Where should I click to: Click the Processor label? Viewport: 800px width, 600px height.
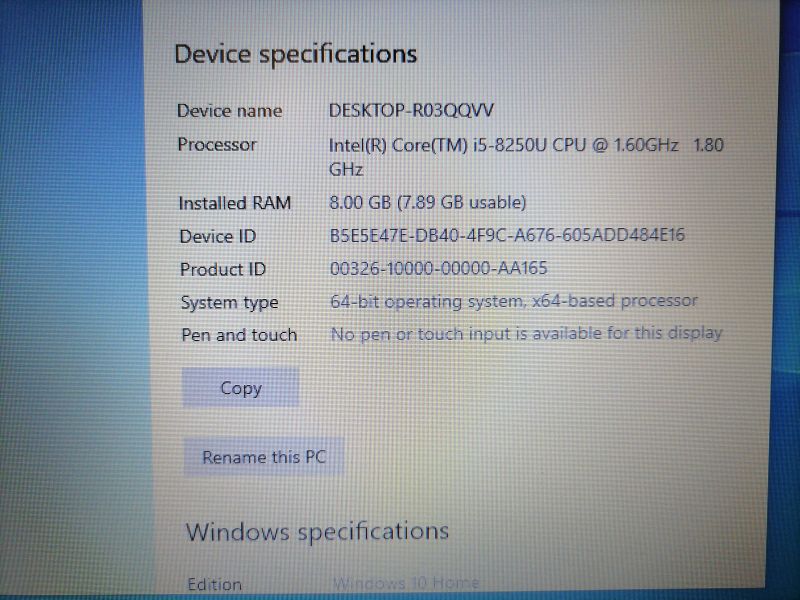click(217, 144)
